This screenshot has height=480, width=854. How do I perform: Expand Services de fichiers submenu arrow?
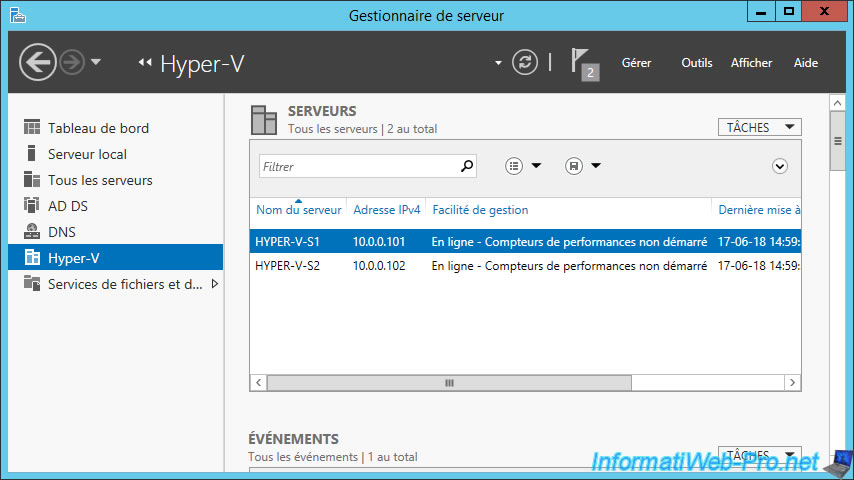(x=215, y=284)
